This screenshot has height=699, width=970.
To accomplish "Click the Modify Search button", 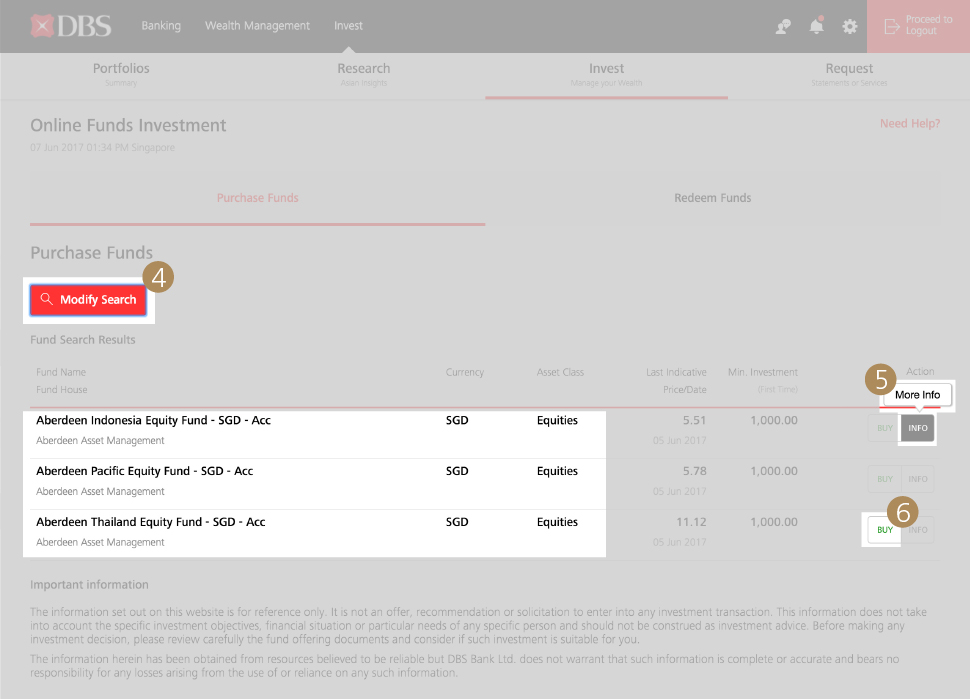I will pos(88,300).
